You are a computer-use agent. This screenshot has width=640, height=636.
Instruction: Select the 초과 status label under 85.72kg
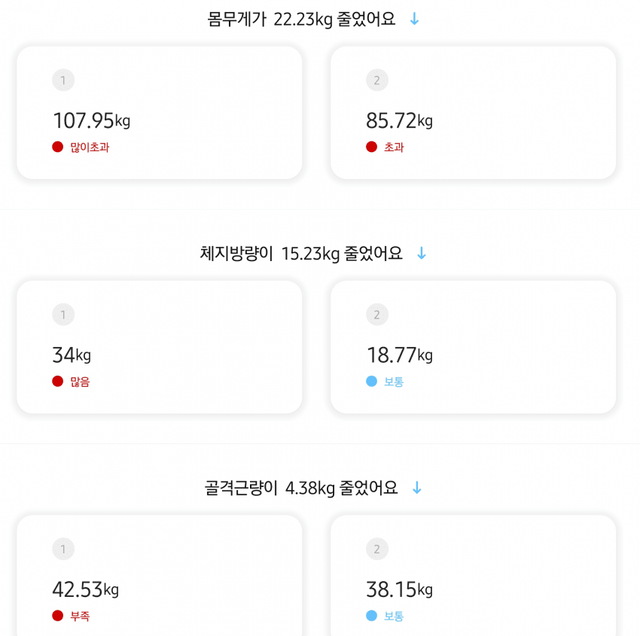tap(394, 147)
